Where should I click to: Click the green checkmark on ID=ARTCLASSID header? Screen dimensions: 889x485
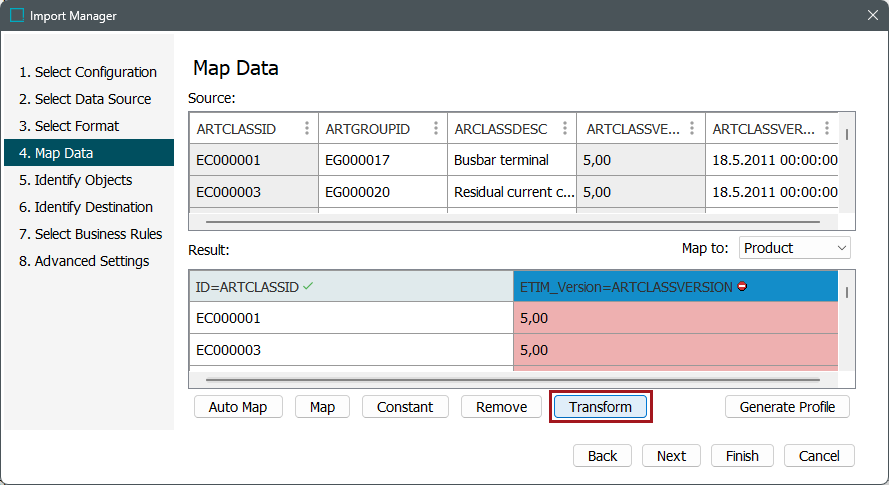tap(308, 287)
